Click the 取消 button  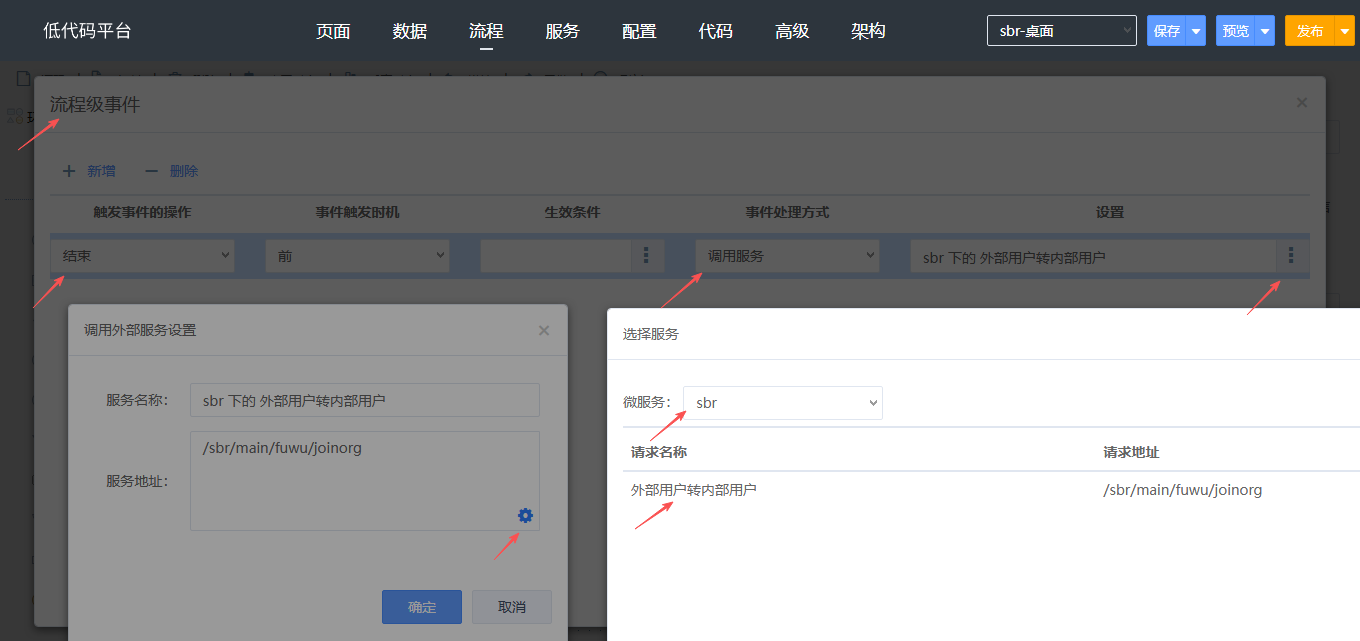click(x=511, y=607)
